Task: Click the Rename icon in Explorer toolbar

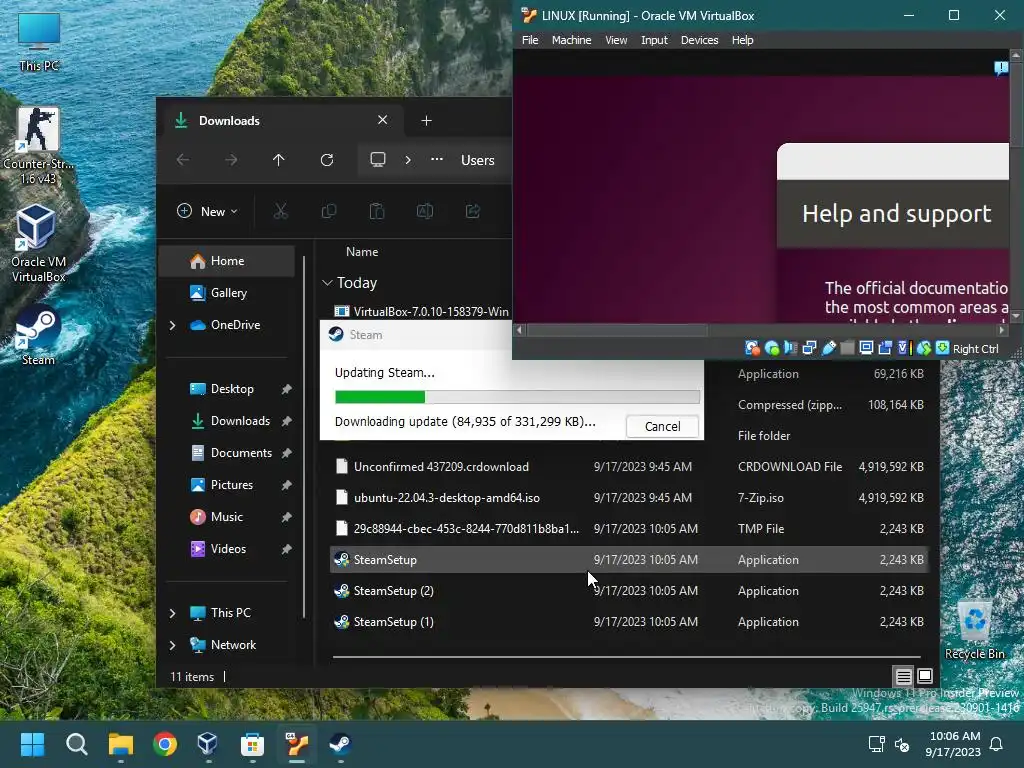Action: (x=424, y=211)
